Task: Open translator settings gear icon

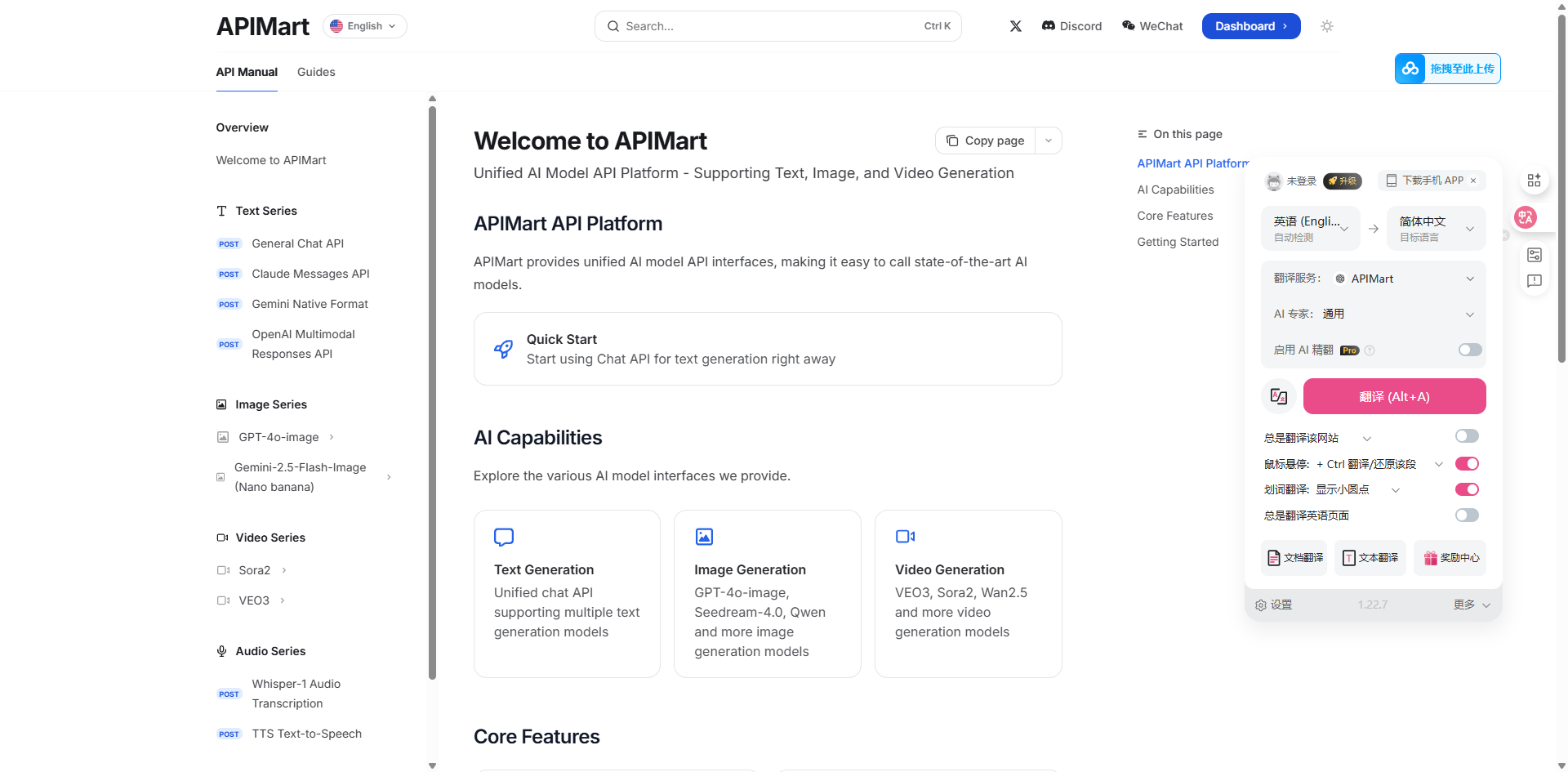Action: tap(1261, 605)
